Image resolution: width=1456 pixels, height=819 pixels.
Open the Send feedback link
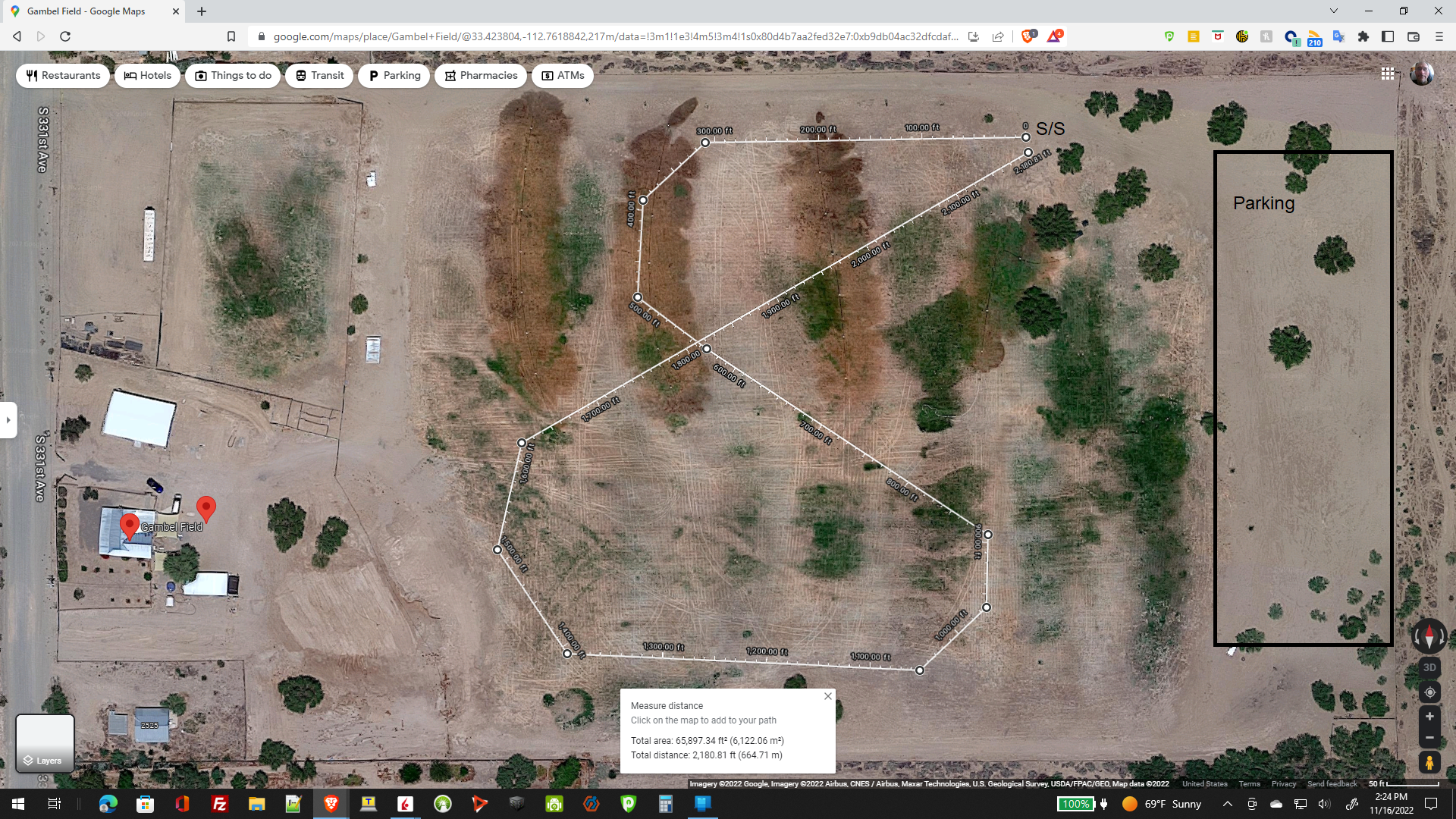[x=1332, y=784]
